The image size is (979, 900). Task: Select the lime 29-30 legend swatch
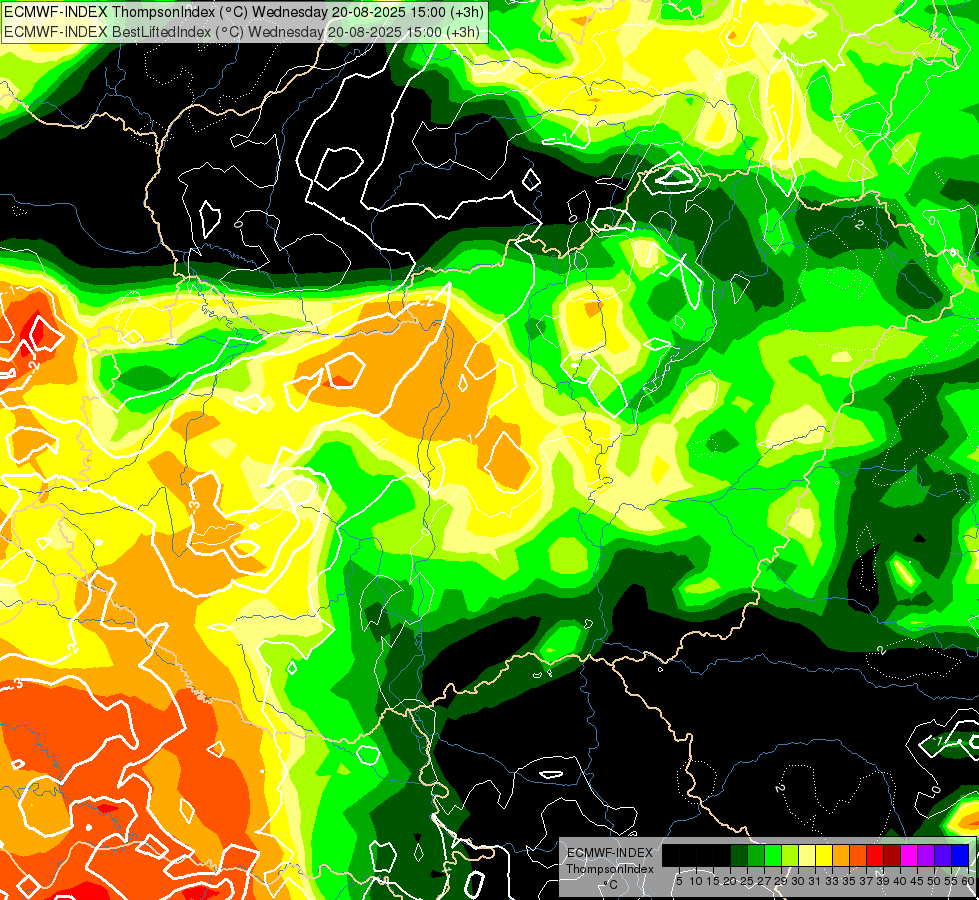790,855
